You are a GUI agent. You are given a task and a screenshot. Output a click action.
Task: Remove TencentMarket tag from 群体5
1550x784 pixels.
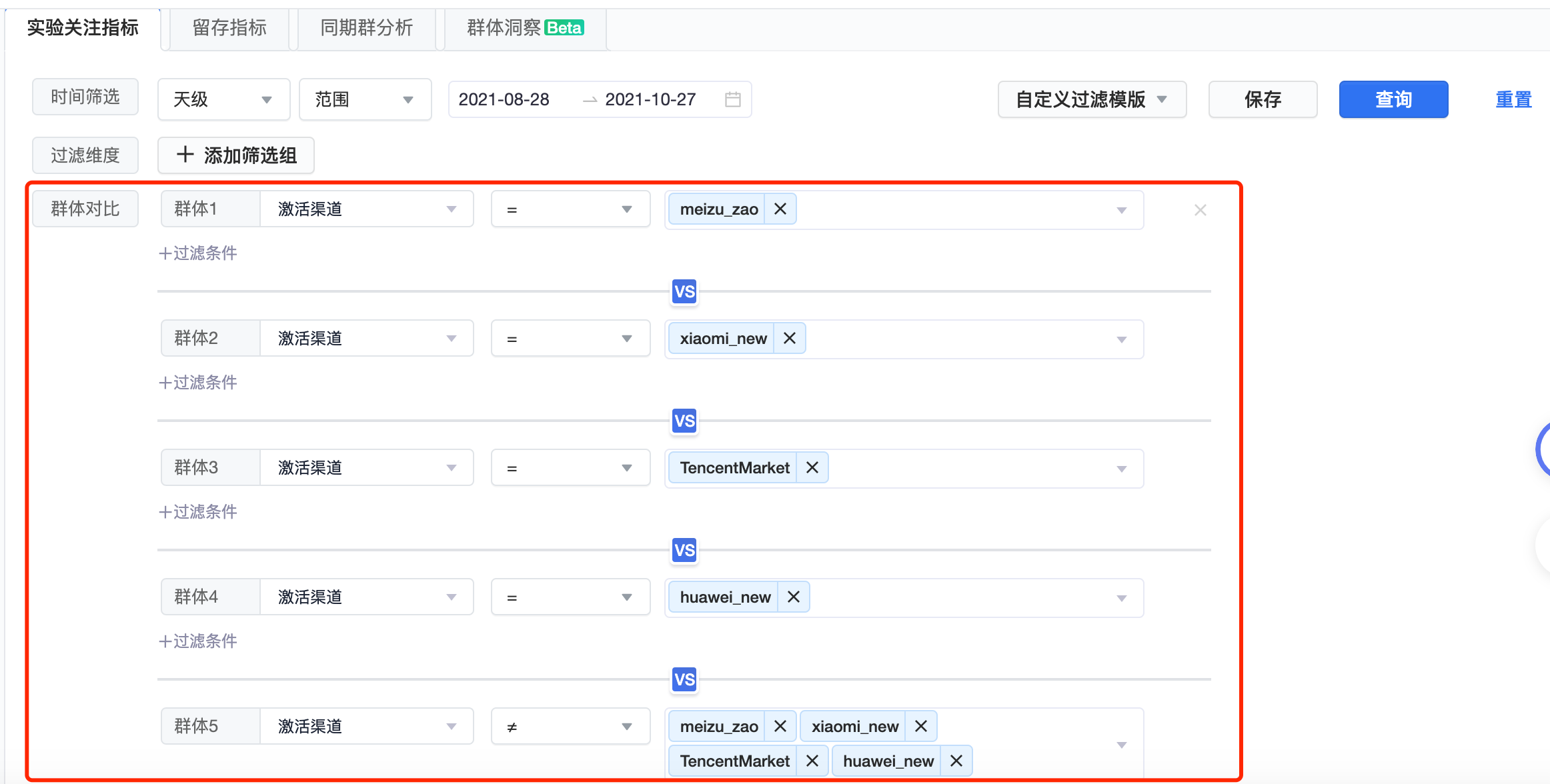tap(812, 761)
